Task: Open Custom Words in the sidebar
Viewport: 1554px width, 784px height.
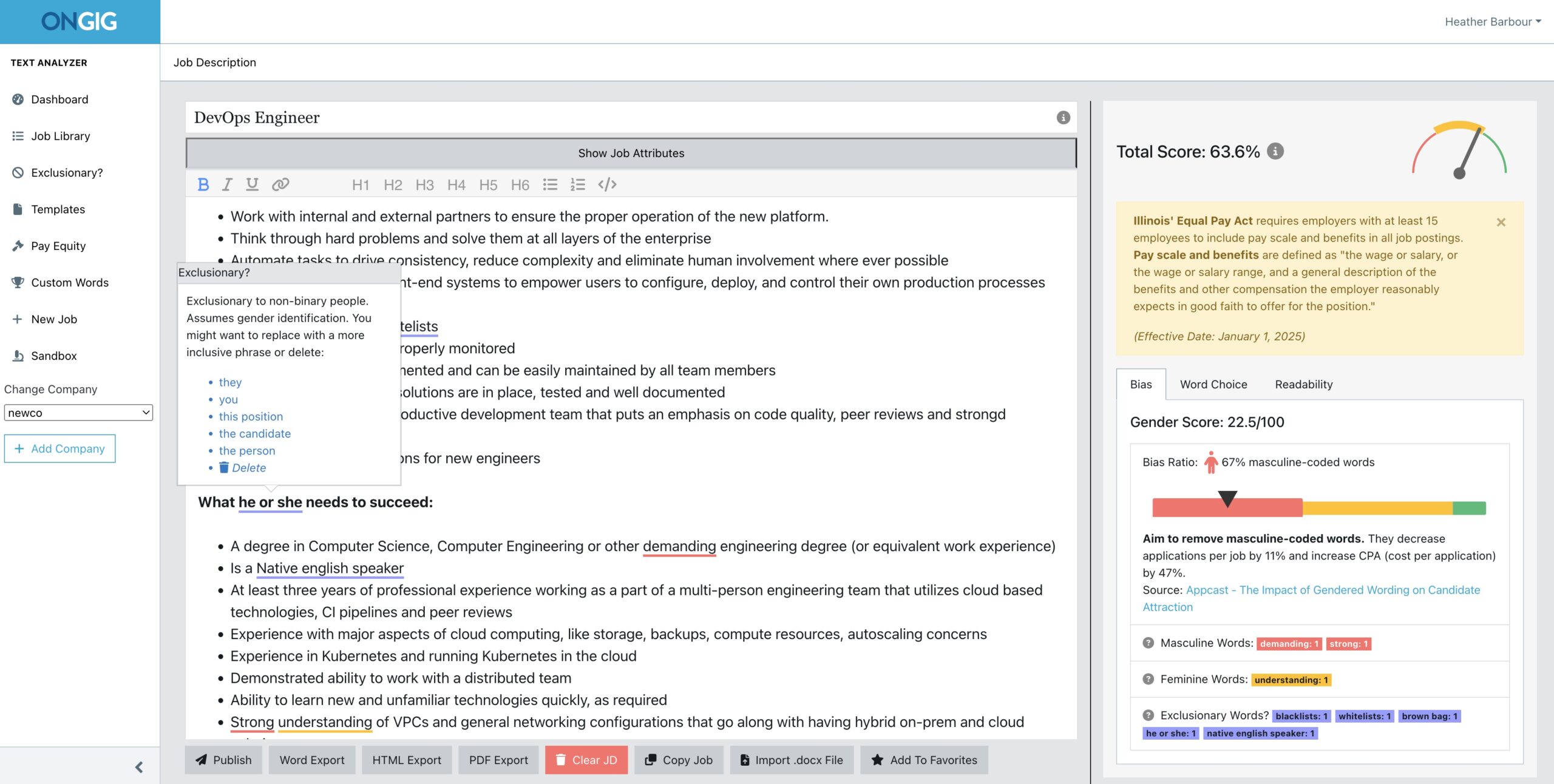Action: (x=70, y=283)
